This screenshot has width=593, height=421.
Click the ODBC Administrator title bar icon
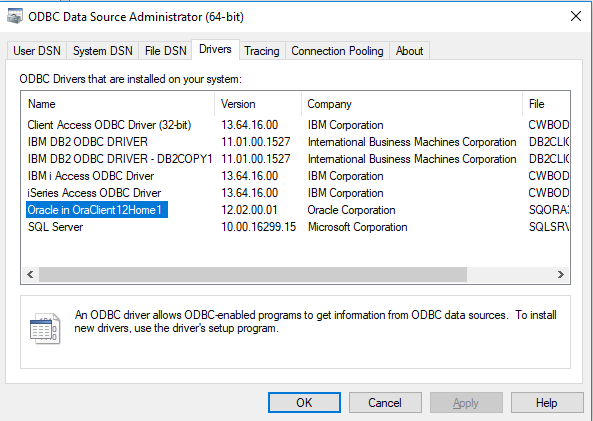pyautogui.click(x=15, y=17)
